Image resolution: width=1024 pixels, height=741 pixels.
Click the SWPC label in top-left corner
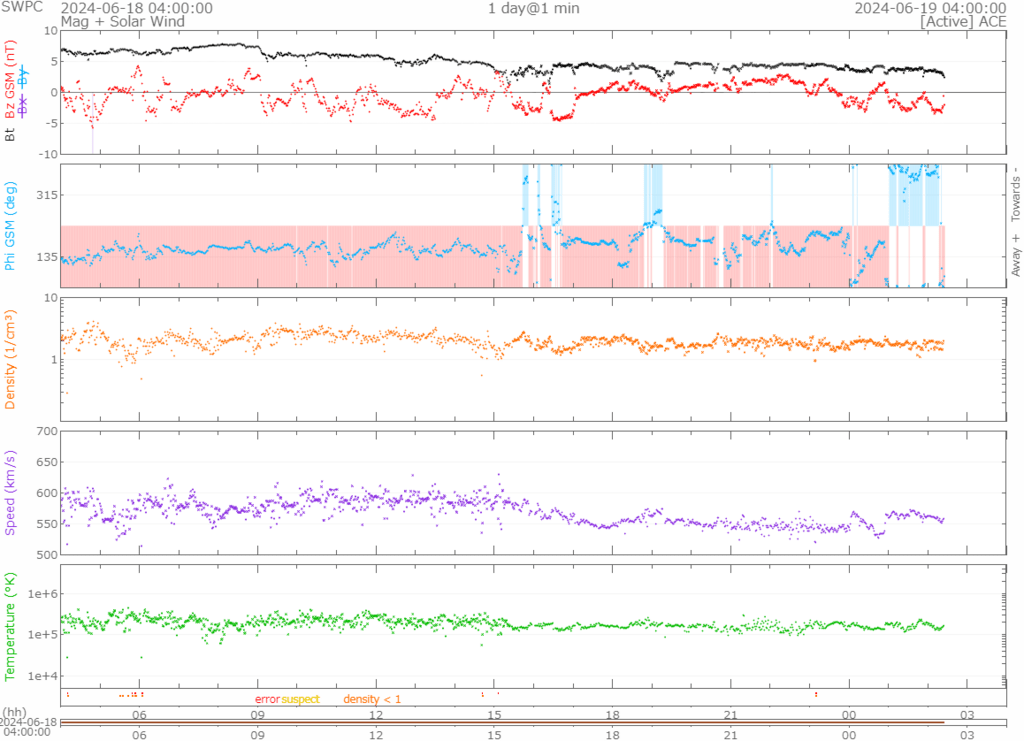tap(21, 8)
